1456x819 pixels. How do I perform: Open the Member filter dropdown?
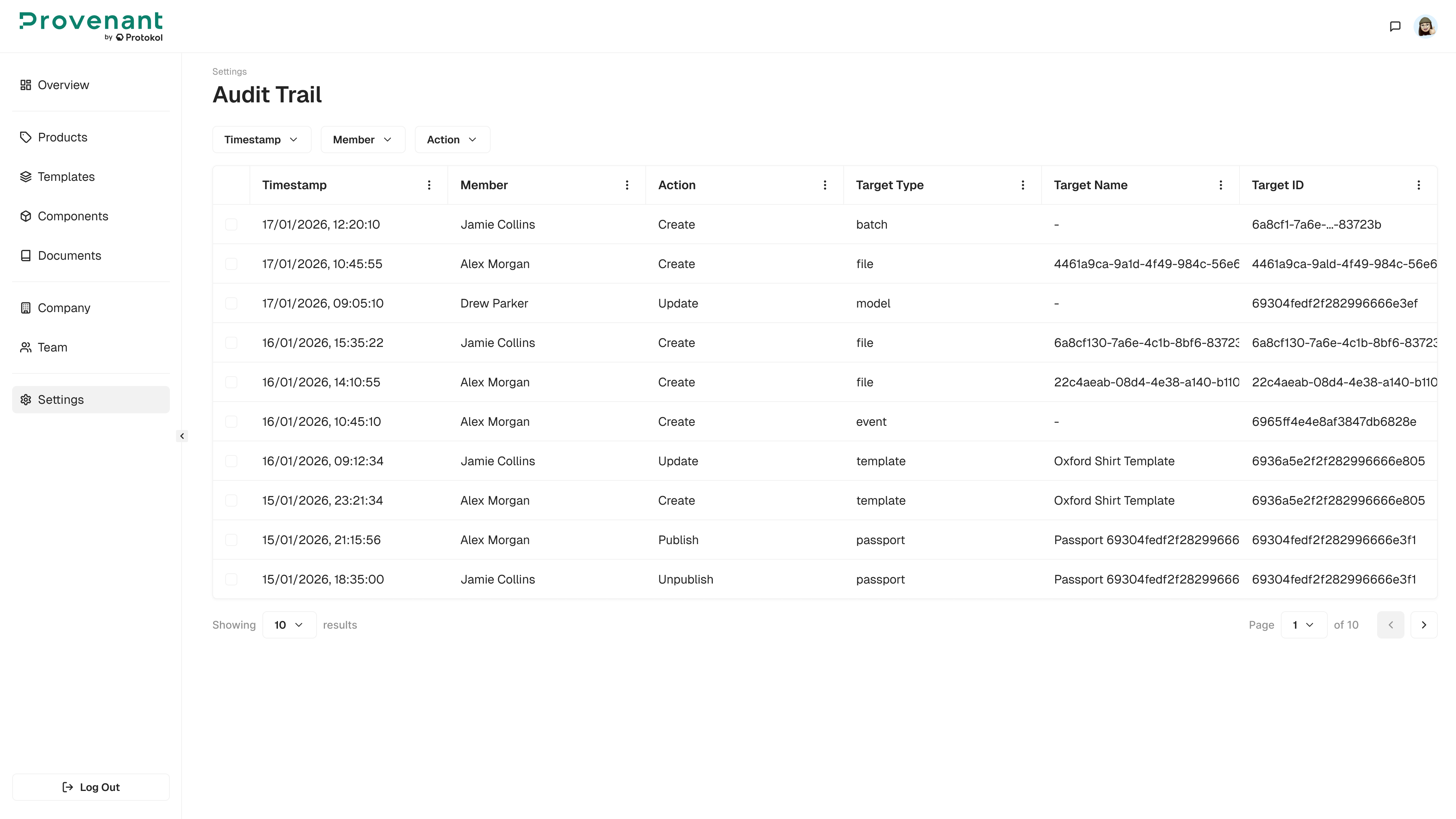pos(363,139)
